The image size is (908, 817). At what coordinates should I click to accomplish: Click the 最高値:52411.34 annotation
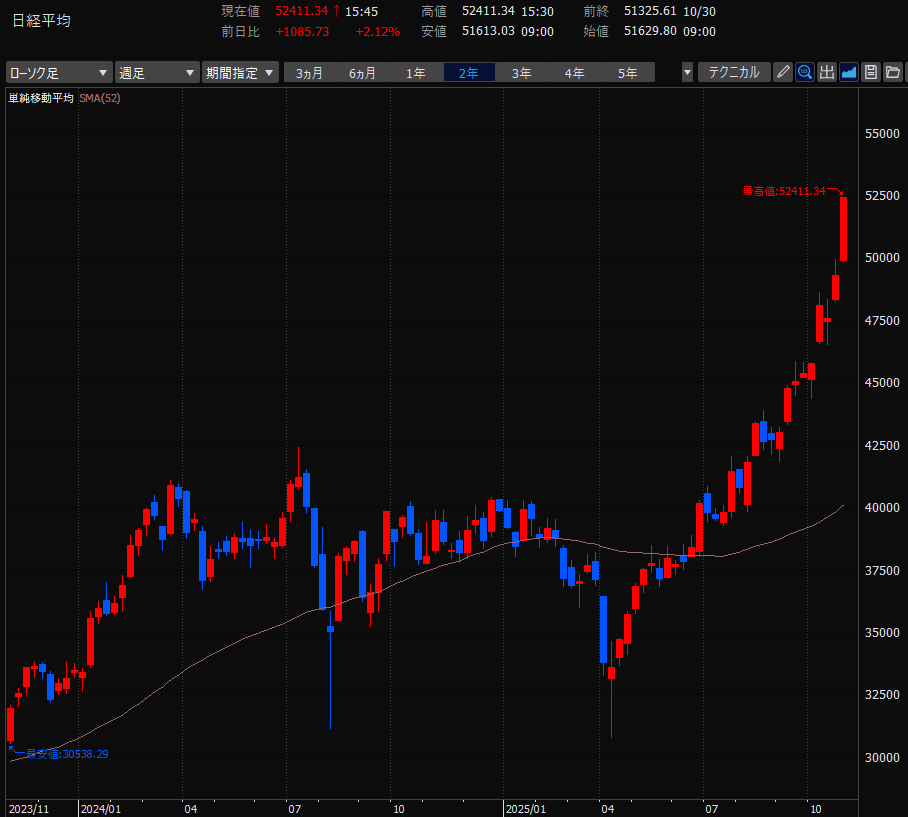pos(784,191)
